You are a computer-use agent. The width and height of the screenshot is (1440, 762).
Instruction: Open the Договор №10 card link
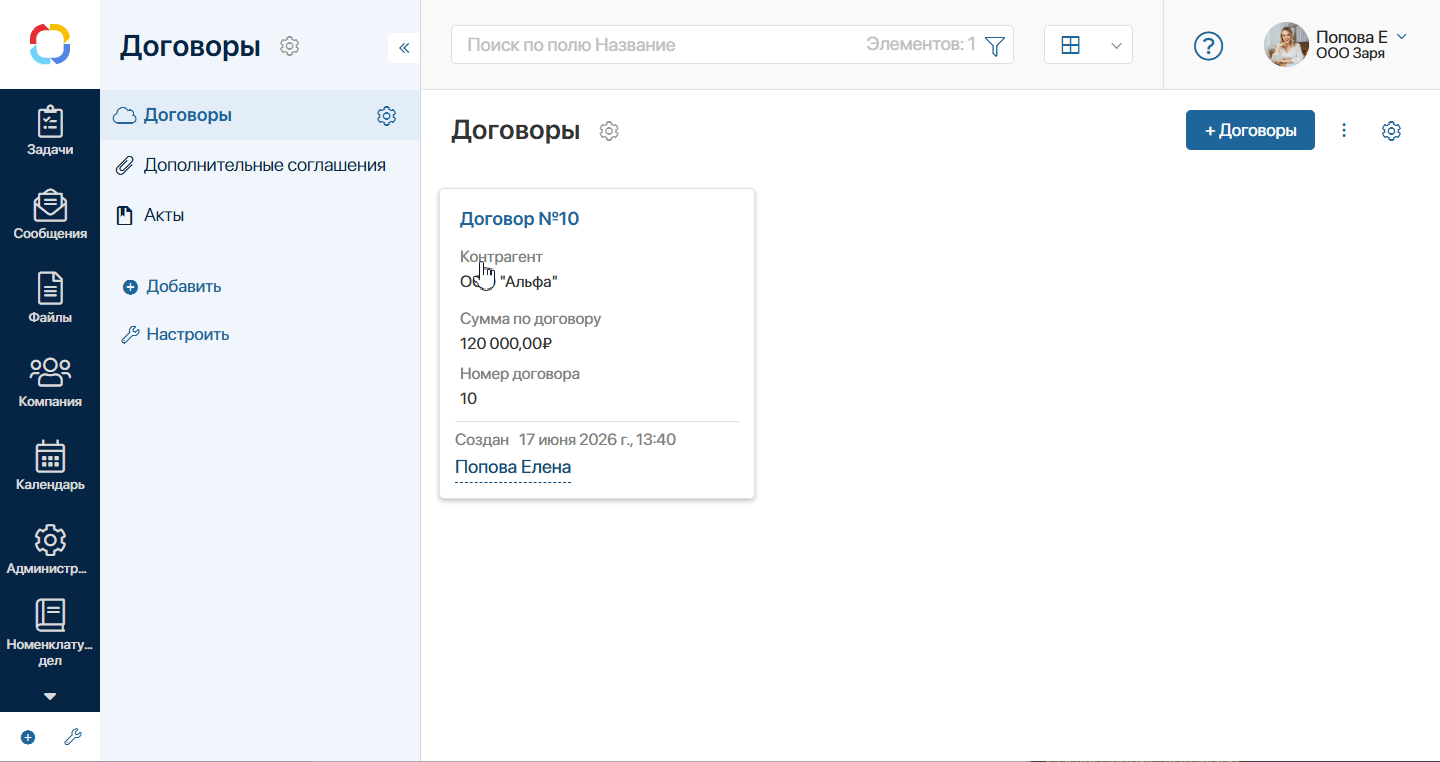click(x=519, y=219)
